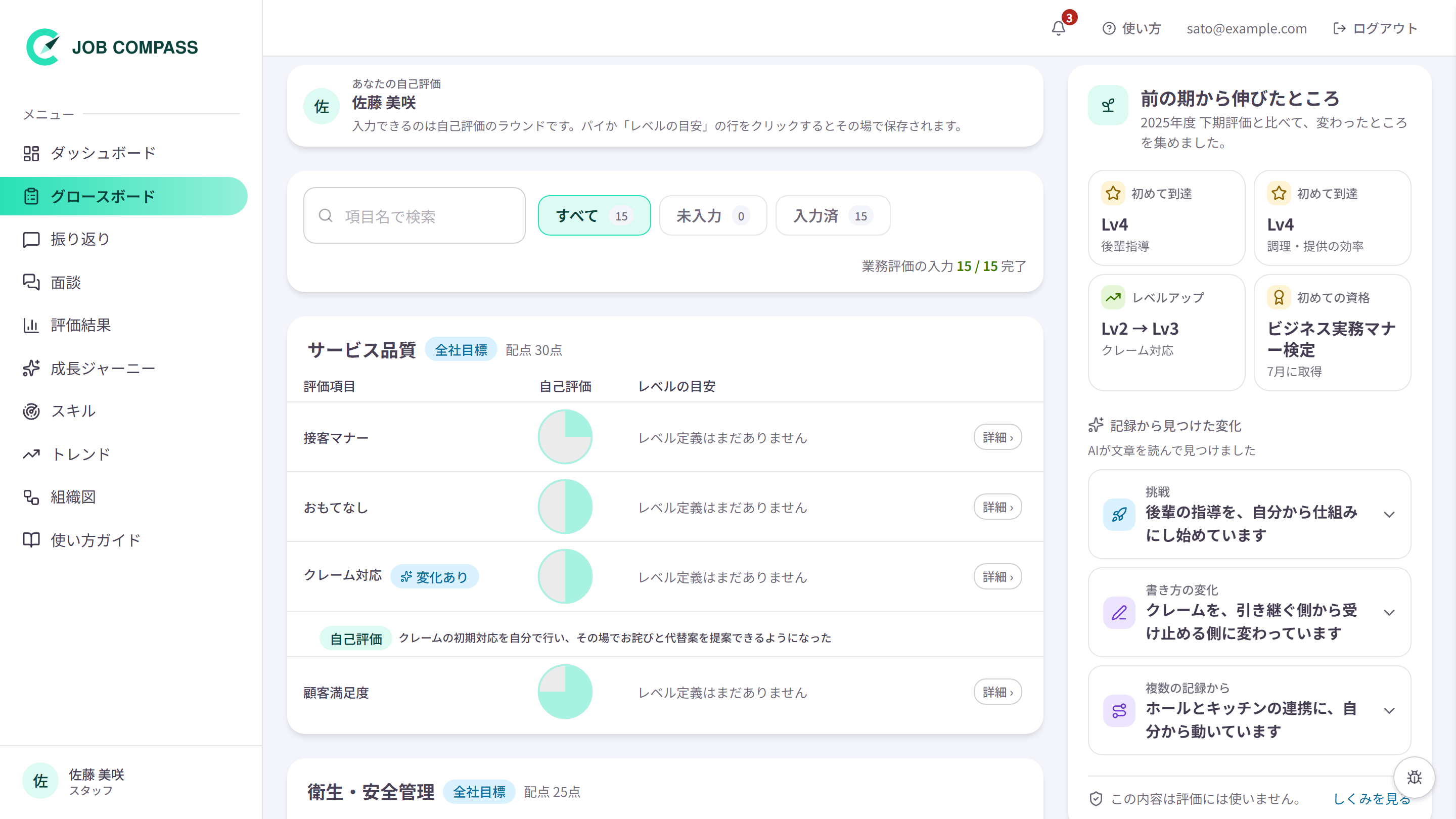Select the 入力済 15 filter

point(833,215)
